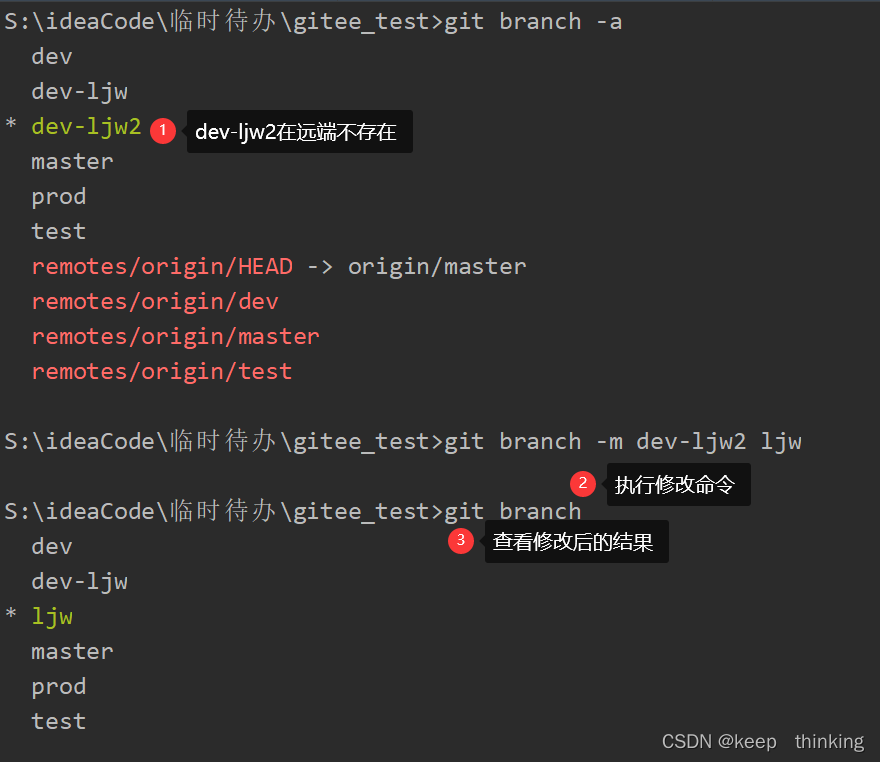Click the remotes/origin/master entry

click(176, 337)
